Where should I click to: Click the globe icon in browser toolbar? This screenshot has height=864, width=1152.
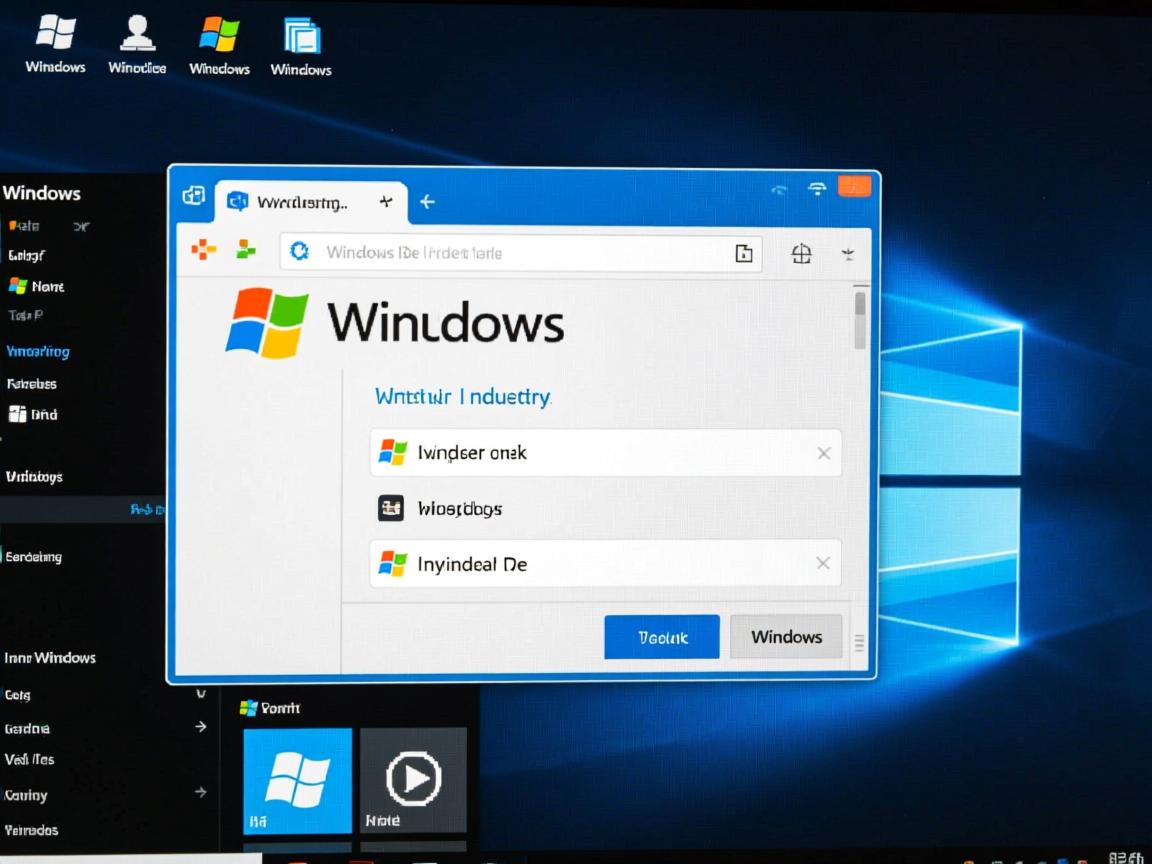coord(801,254)
